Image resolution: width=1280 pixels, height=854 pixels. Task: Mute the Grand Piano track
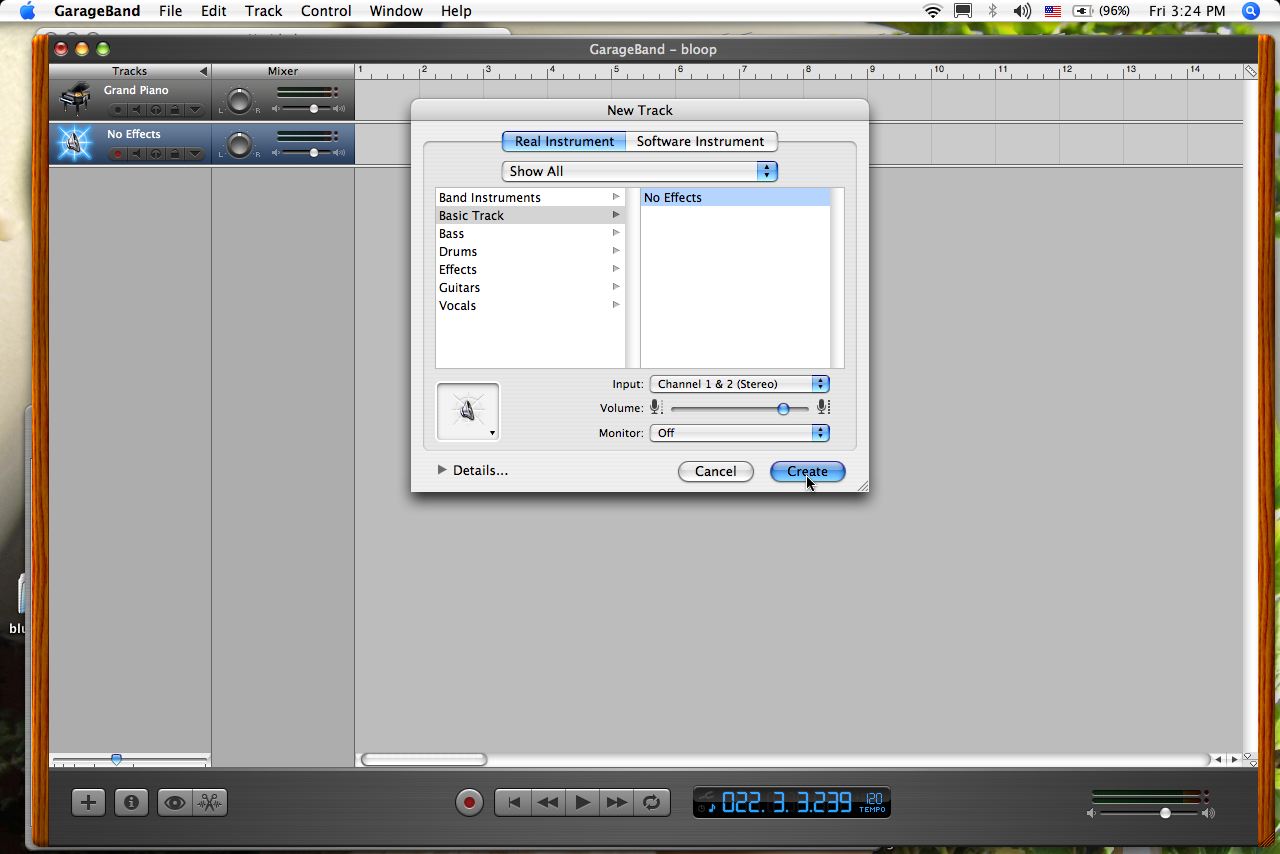tap(137, 110)
